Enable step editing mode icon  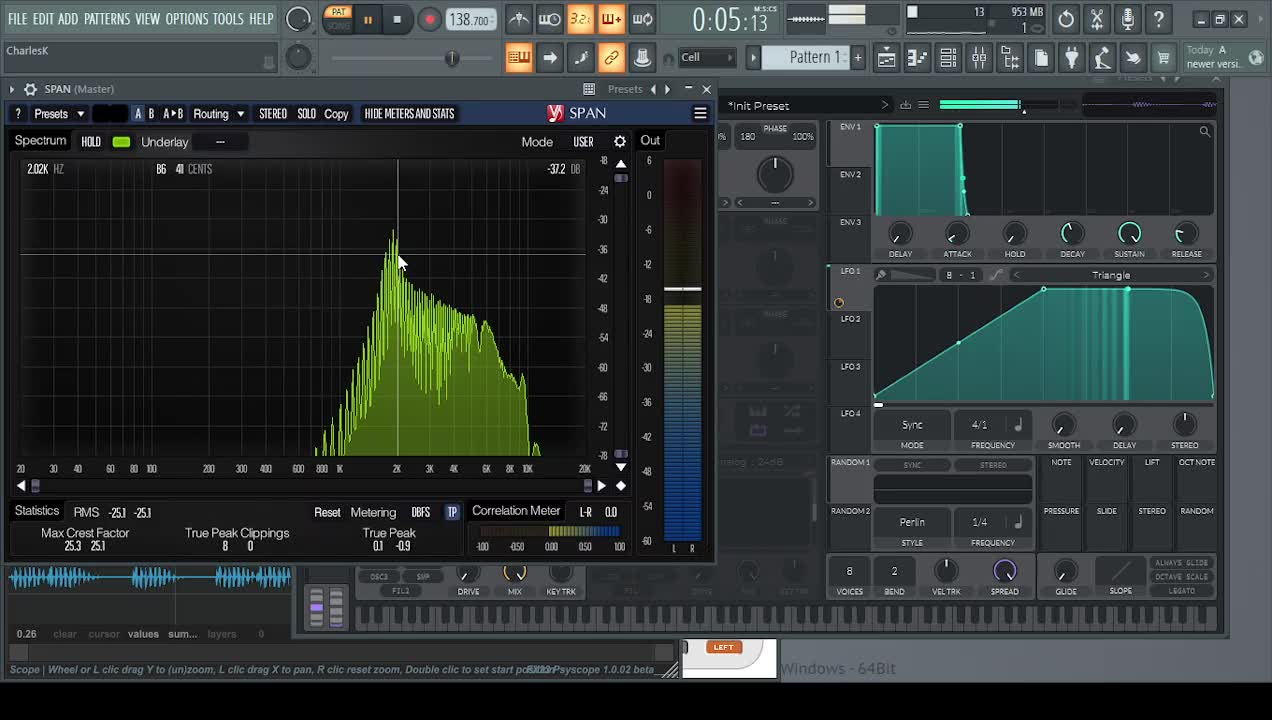(x=581, y=57)
